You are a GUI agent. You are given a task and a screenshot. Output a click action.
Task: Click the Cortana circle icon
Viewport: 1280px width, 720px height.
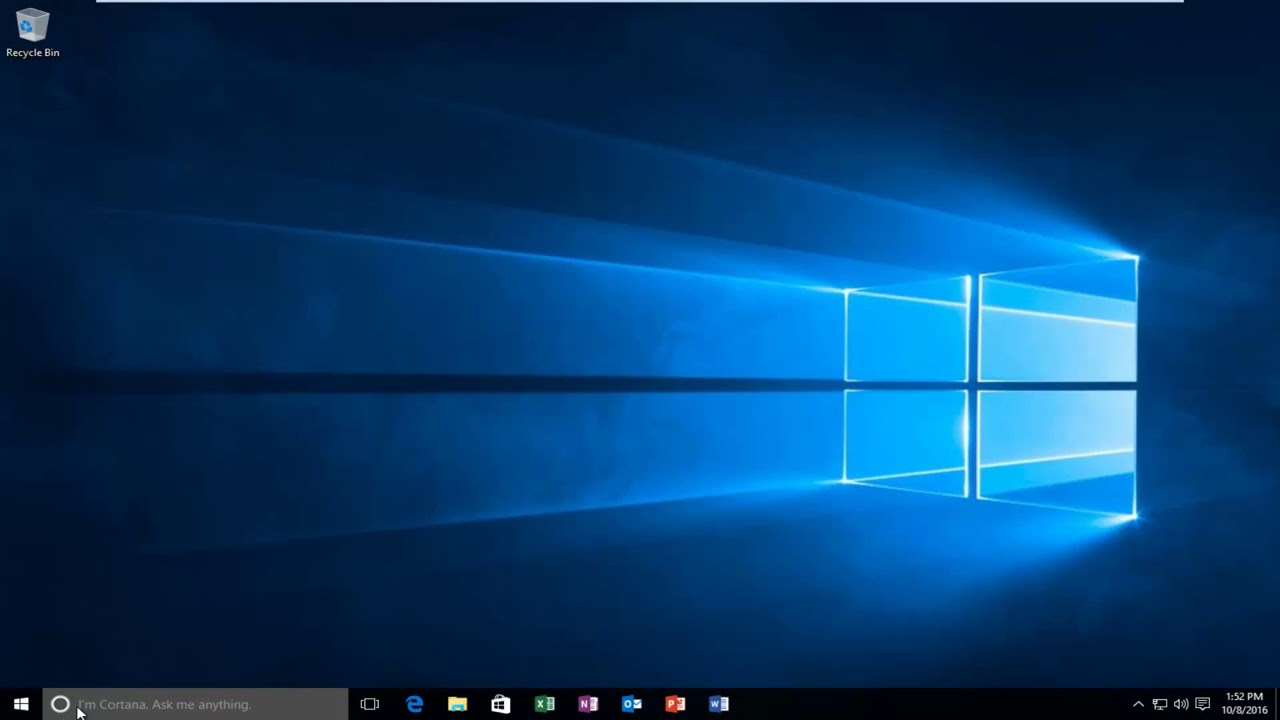(60, 704)
